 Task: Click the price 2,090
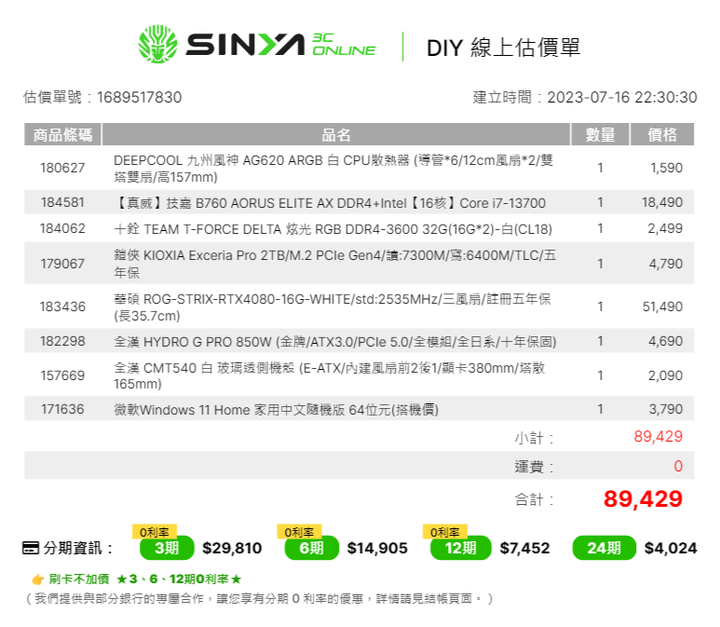coord(665,376)
